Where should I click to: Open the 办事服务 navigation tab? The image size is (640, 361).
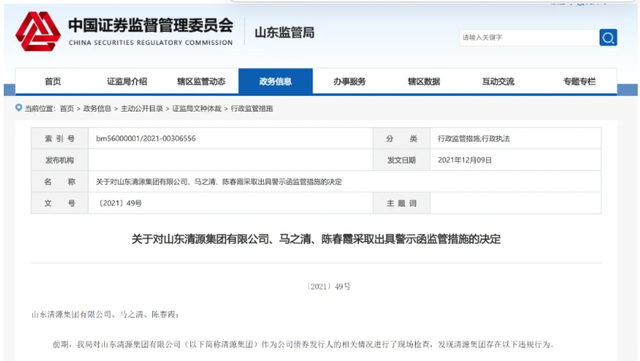(349, 81)
